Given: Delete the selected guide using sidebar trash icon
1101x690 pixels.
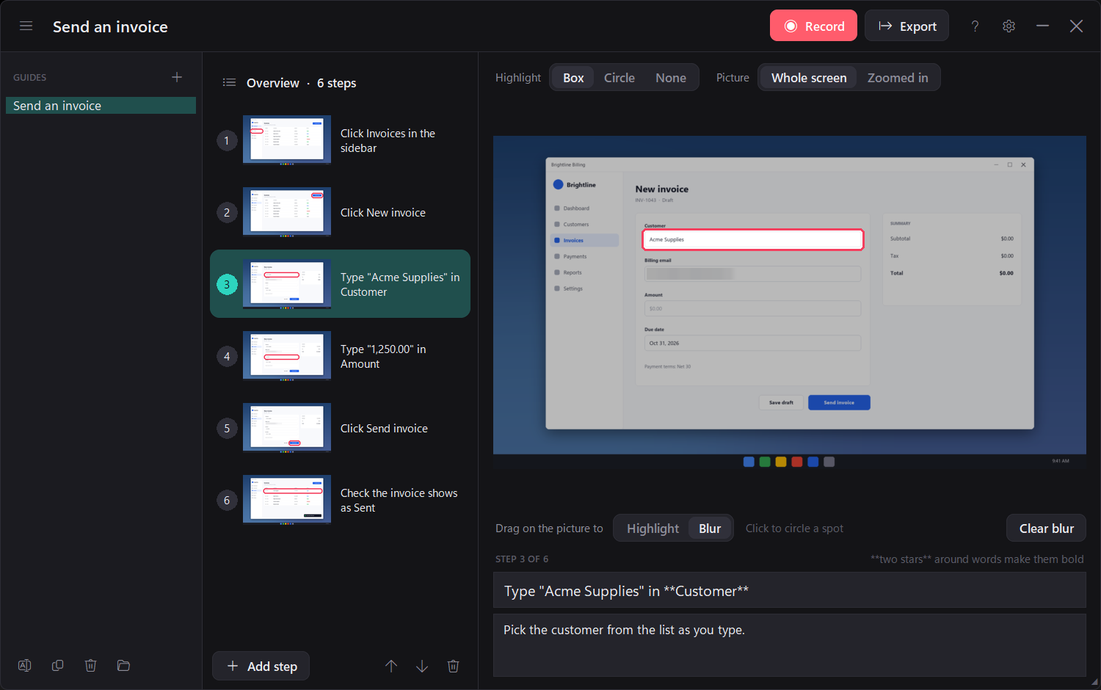Looking at the screenshot, I should click(91, 665).
